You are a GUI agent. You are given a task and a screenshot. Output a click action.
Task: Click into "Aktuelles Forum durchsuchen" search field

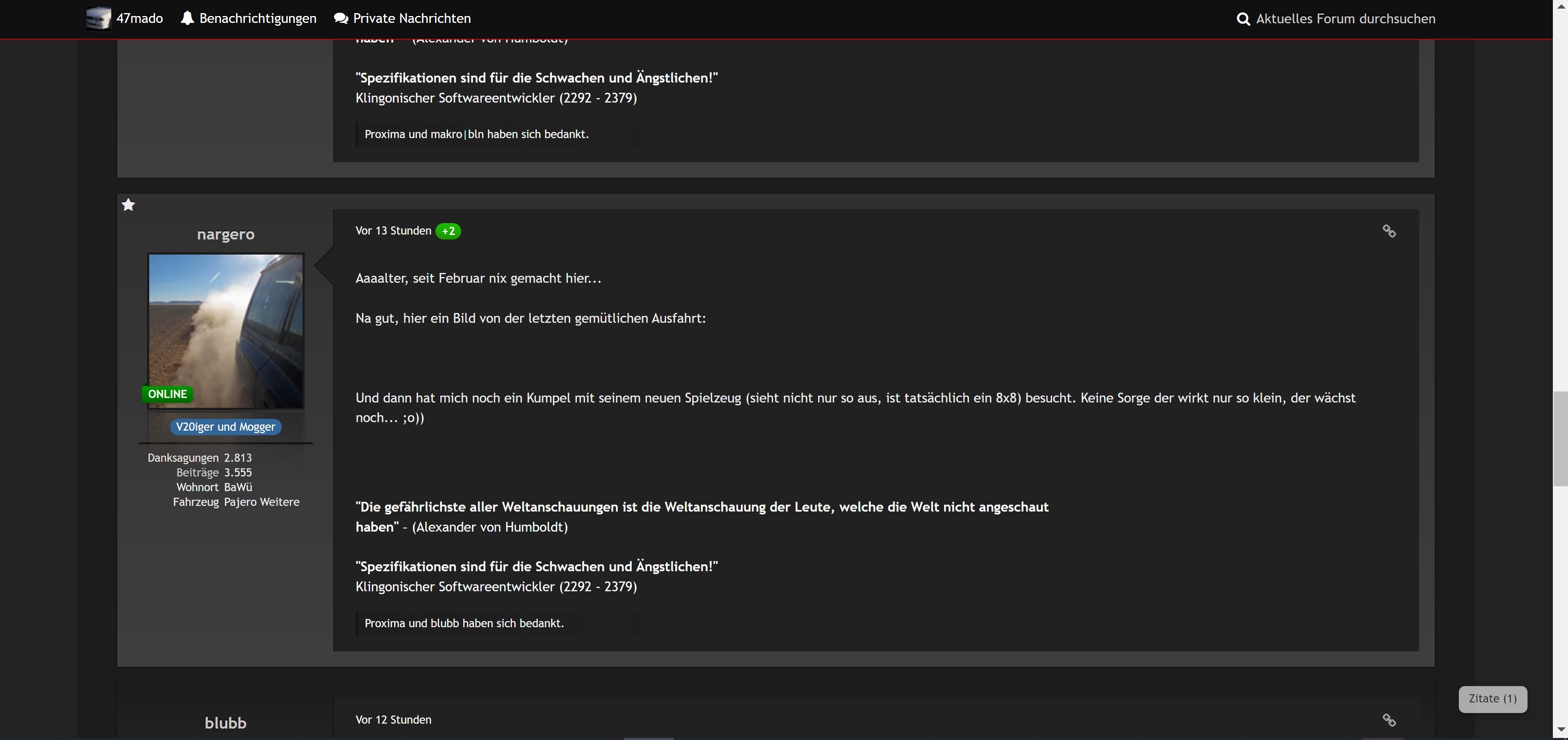point(1345,19)
